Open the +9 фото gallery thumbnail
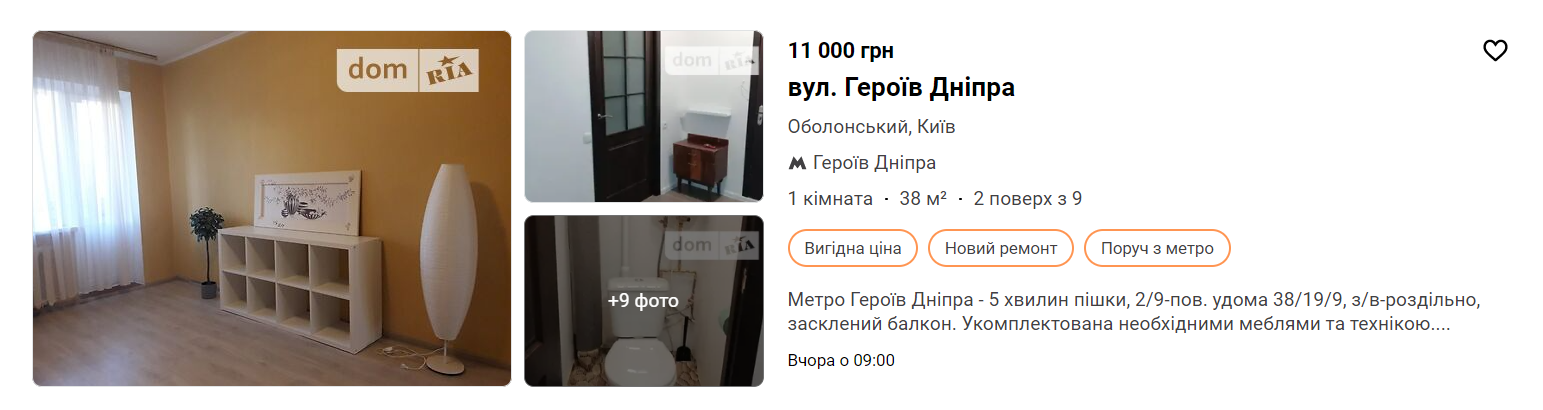This screenshot has height=410, width=1543. tap(644, 301)
